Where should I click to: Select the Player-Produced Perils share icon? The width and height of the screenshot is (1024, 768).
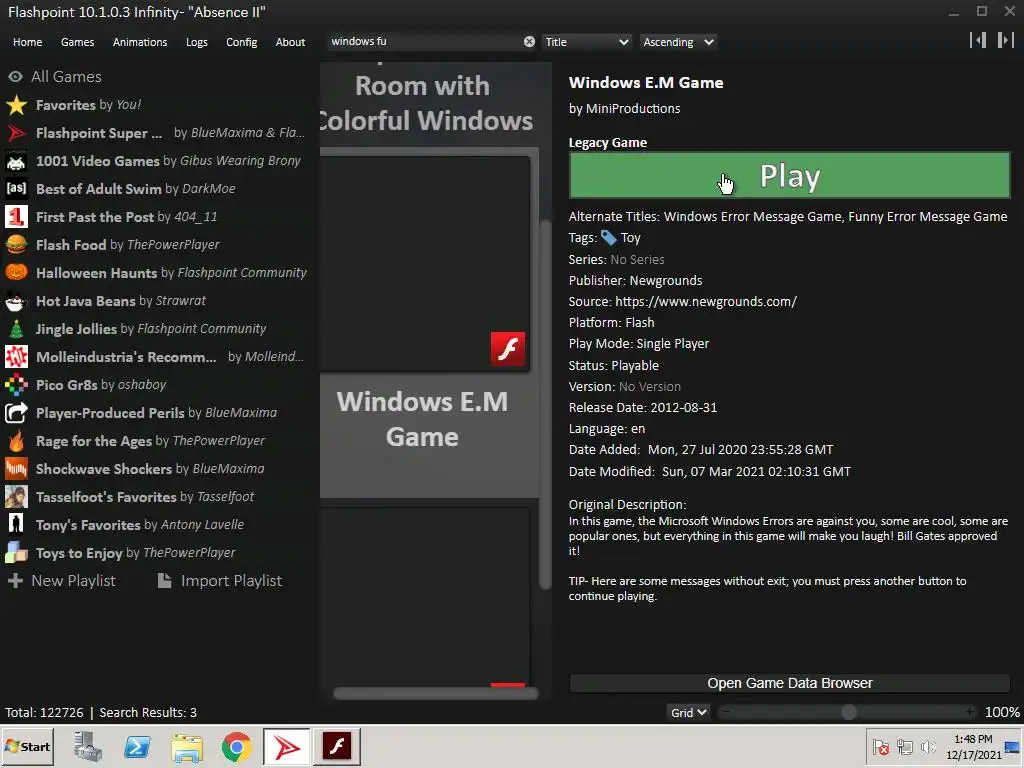click(16, 413)
